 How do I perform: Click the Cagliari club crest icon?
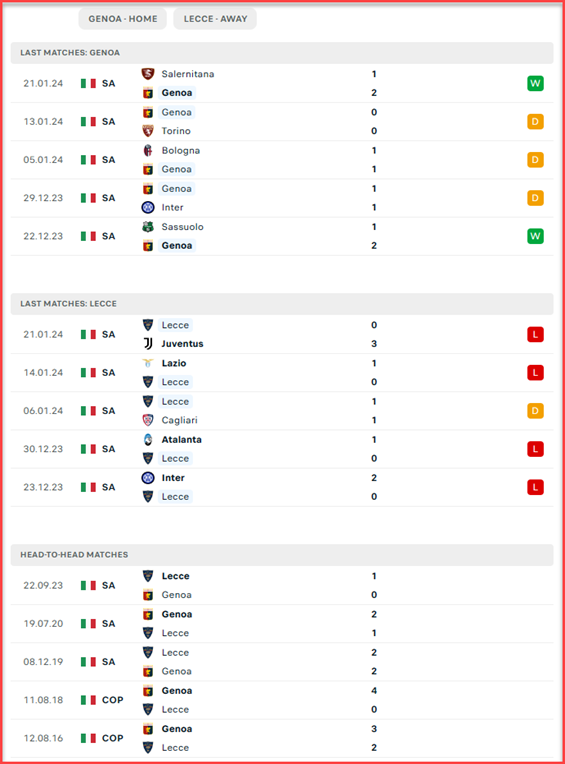pyautogui.click(x=148, y=420)
